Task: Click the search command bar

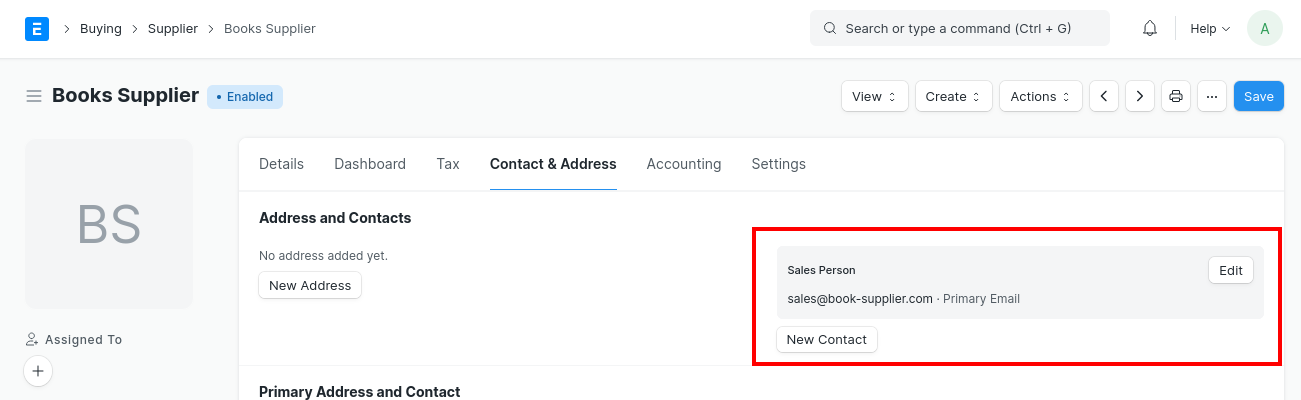Action: 959,28
